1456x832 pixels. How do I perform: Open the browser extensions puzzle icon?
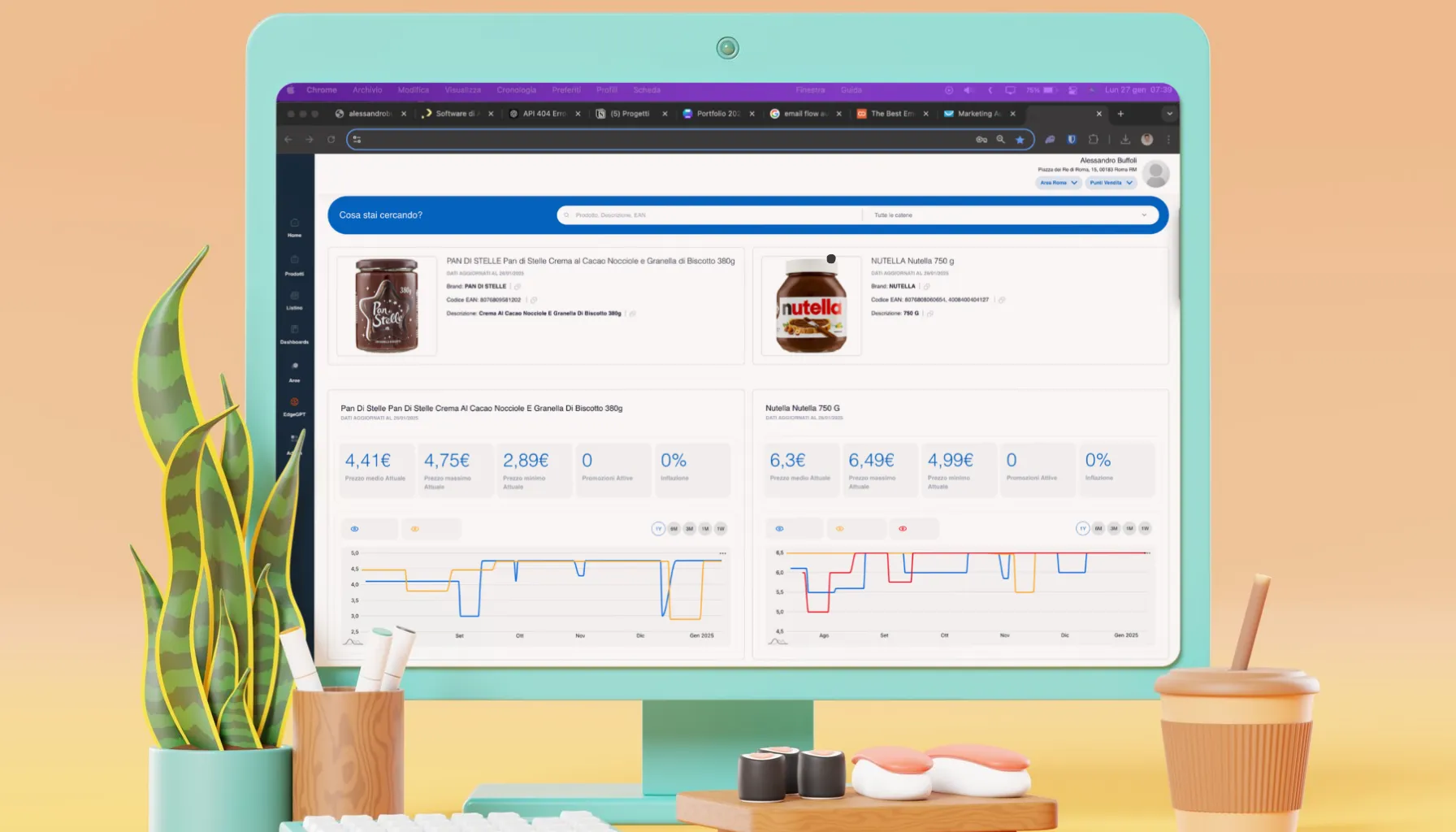coord(1093,140)
